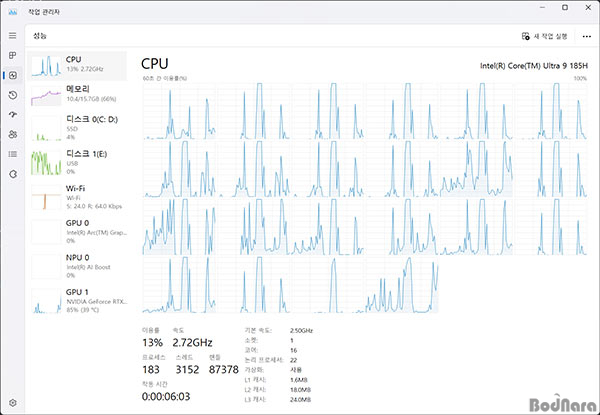Open the hamburger navigation menu
Viewport: 600px width, 415px height.
pyautogui.click(x=13, y=35)
